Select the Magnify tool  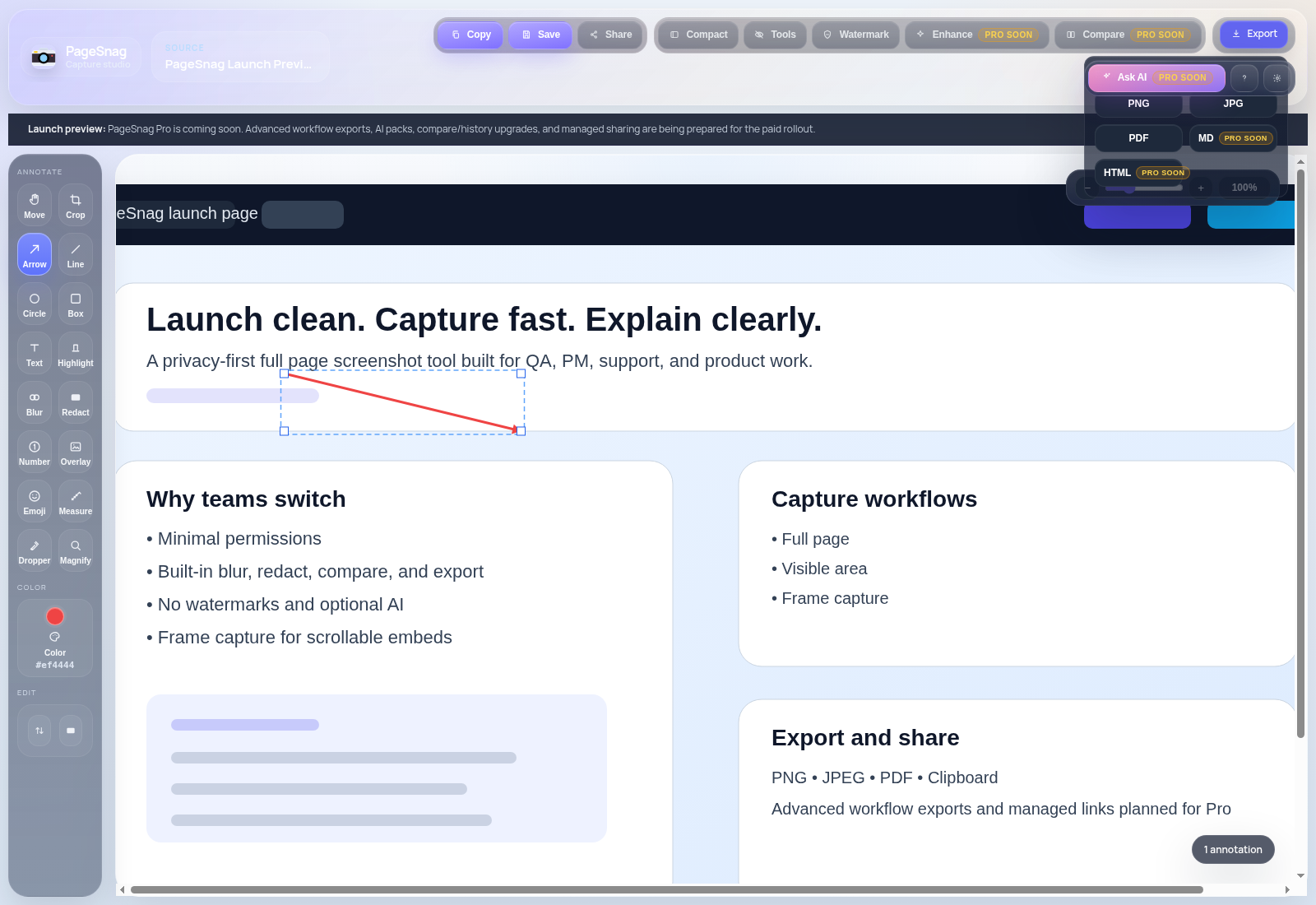tap(76, 550)
